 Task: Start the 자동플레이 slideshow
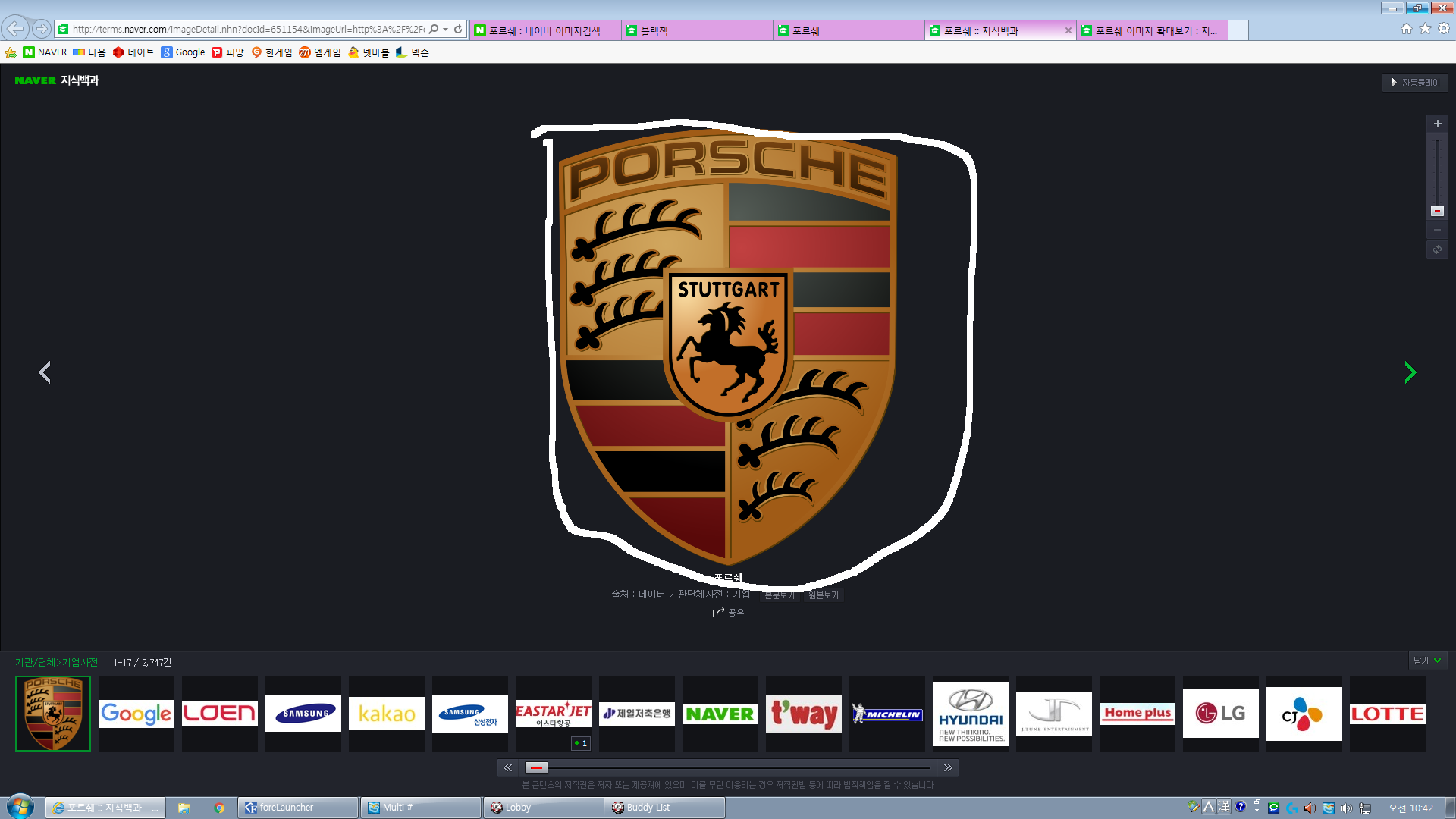[x=1415, y=83]
